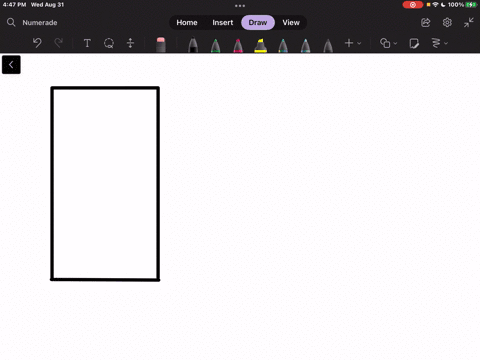This screenshot has width=480, height=360.
Task: Click the Numerade notebook title
Action: 40,23
